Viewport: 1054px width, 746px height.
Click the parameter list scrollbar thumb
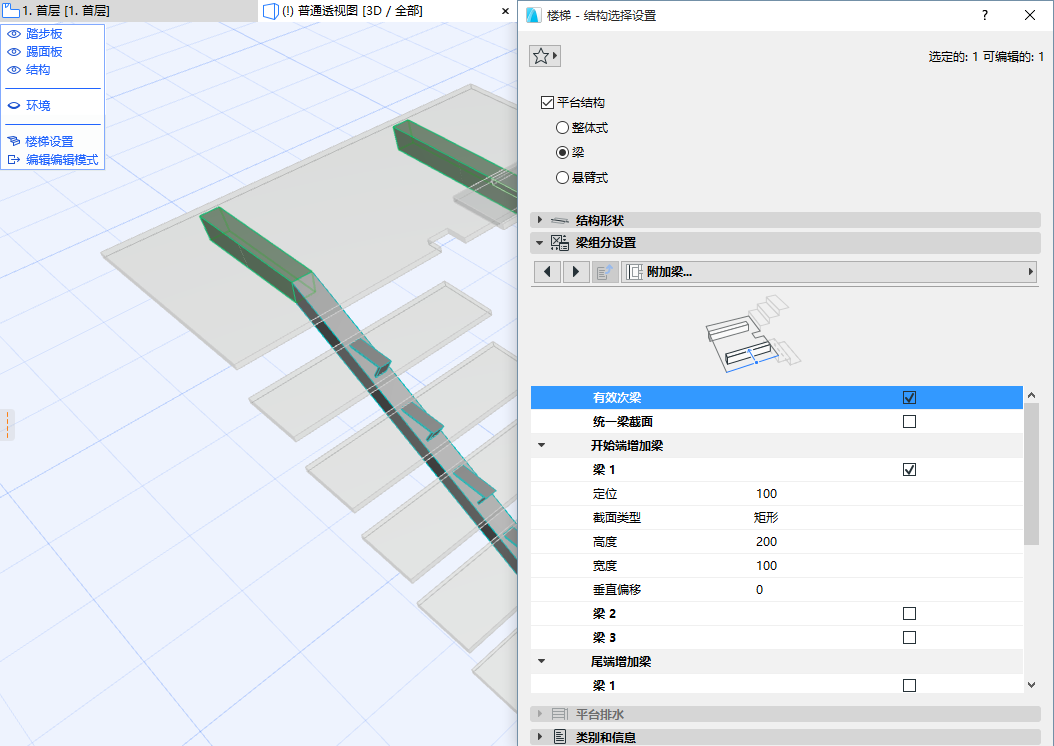[x=1031, y=474]
